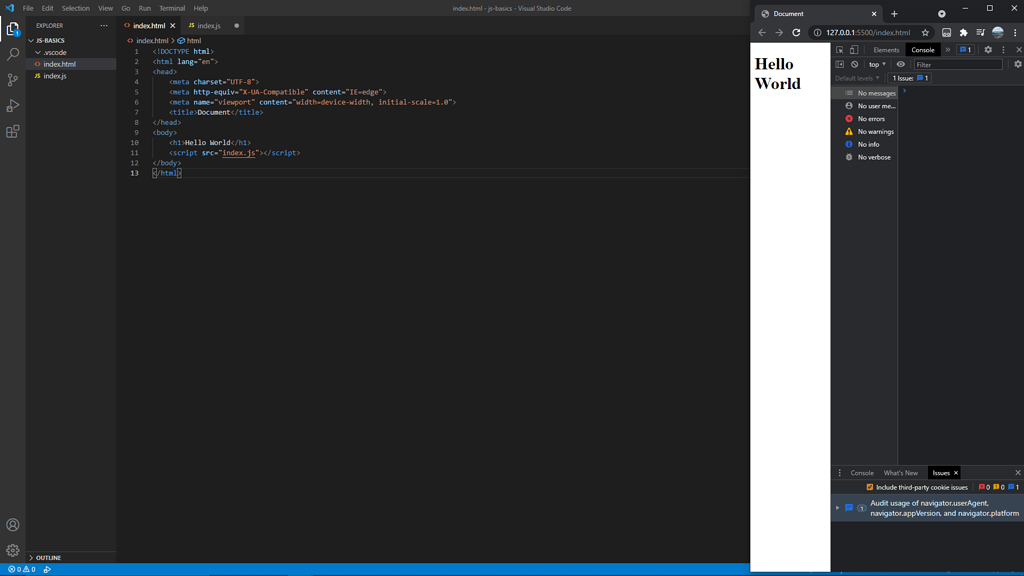Select the No warnings console filter
Viewport: 1024px width, 576px height.
click(x=864, y=132)
